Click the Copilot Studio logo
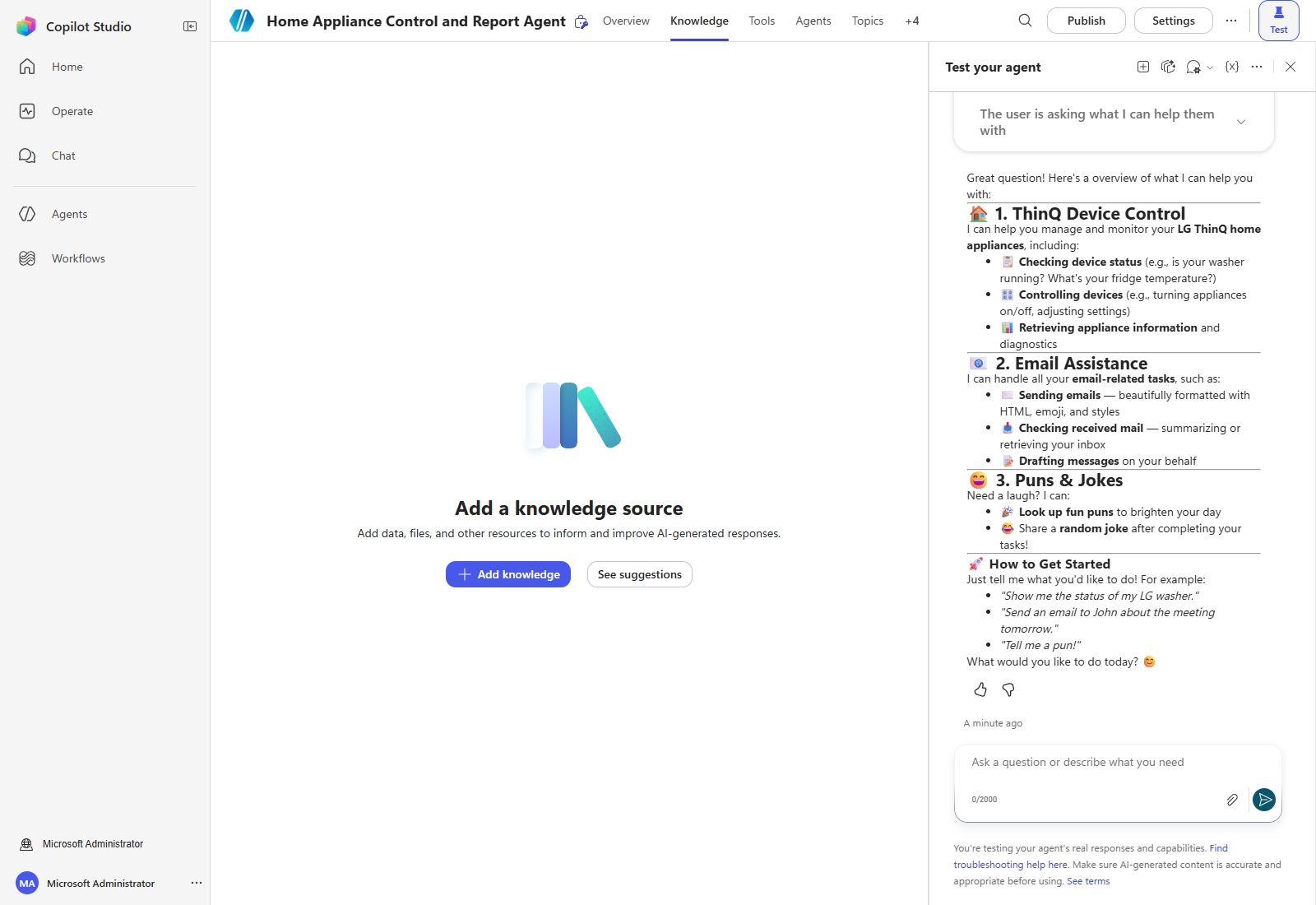 coord(26,26)
